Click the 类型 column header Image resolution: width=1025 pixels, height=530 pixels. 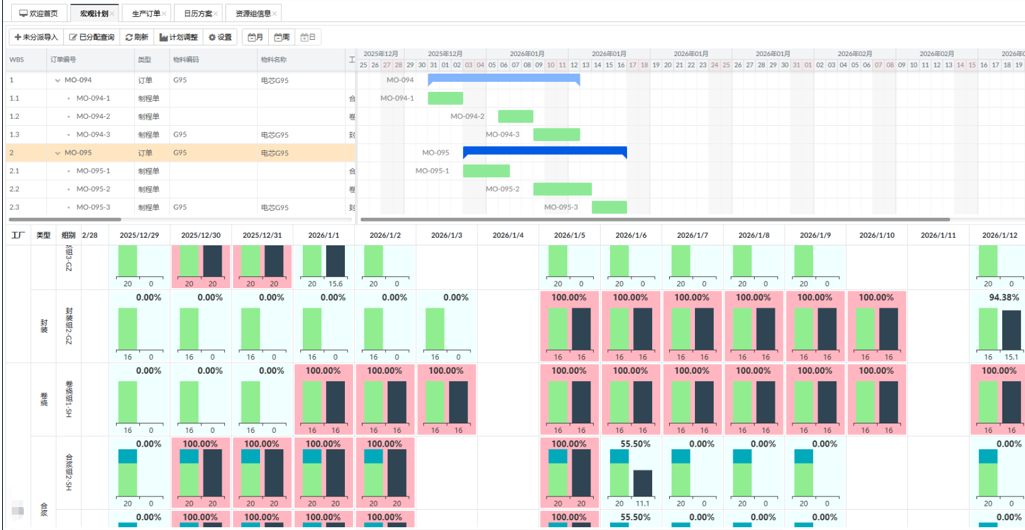(151, 59)
